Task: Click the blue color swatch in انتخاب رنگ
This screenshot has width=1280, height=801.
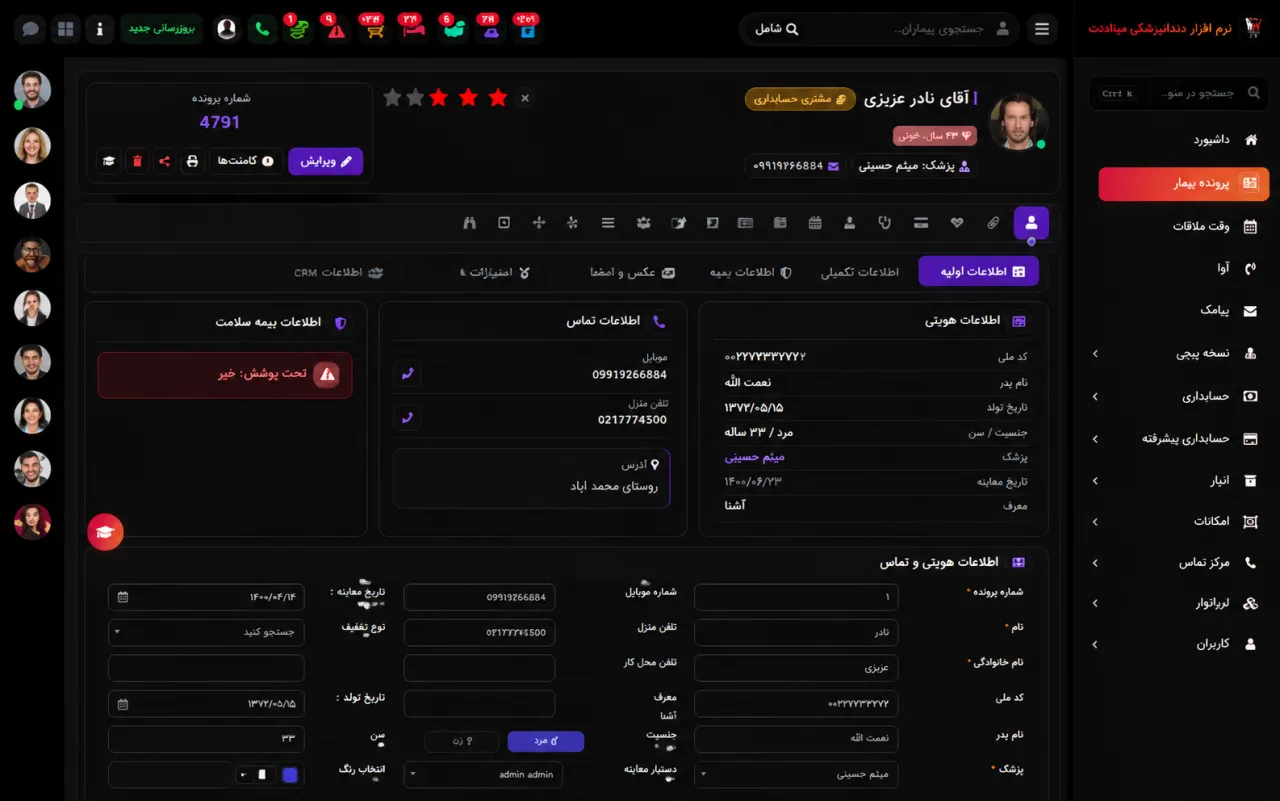Action: 290,774
